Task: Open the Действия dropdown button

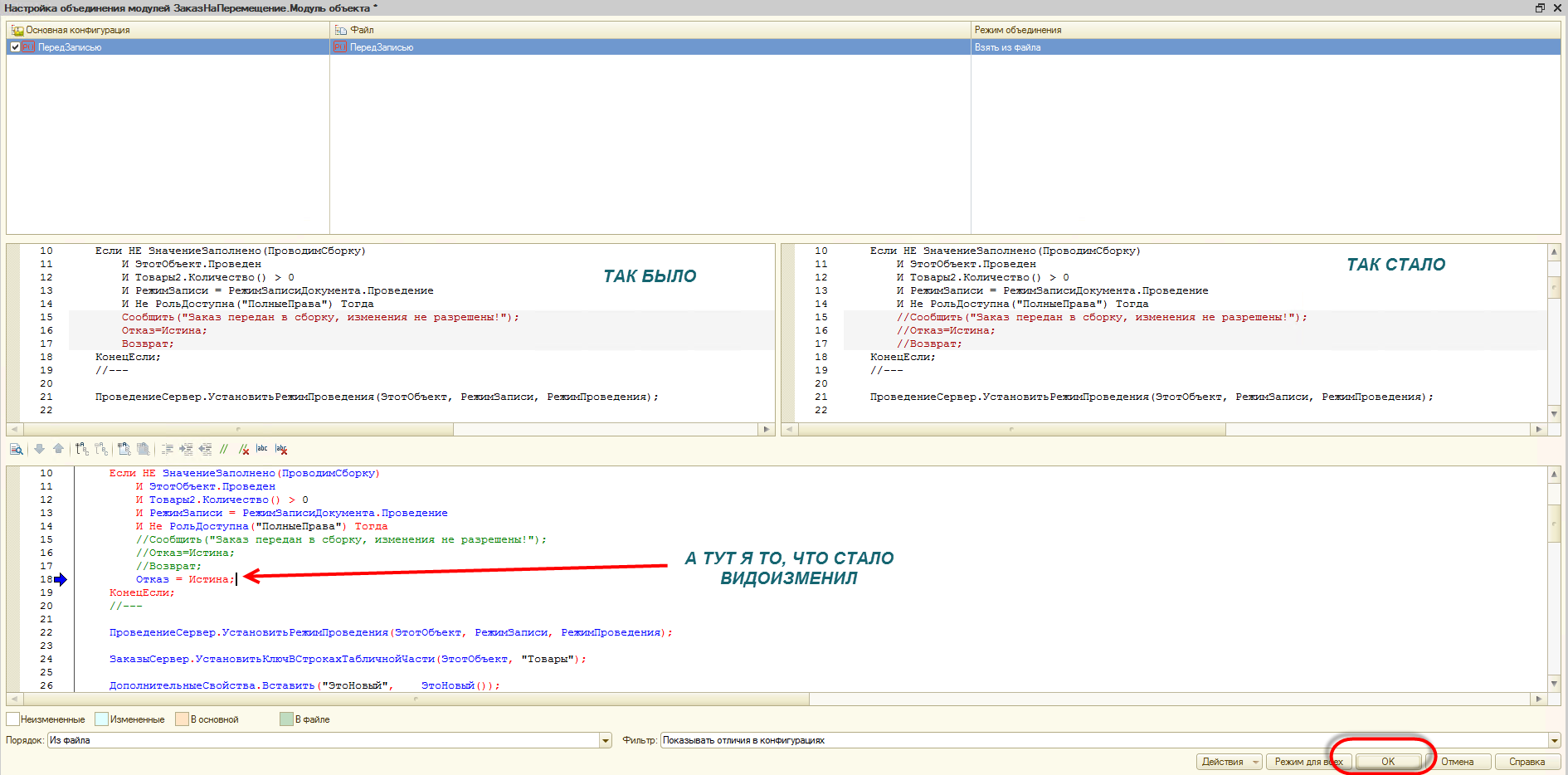Action: [1230, 762]
